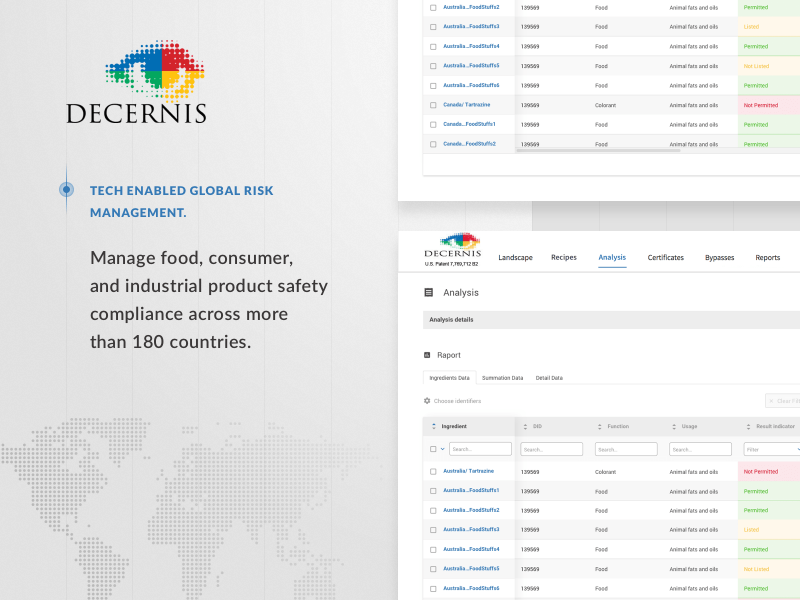Open Australia...FoodStuffs6 link in Raport table
The height and width of the screenshot is (600, 800).
coord(471,588)
